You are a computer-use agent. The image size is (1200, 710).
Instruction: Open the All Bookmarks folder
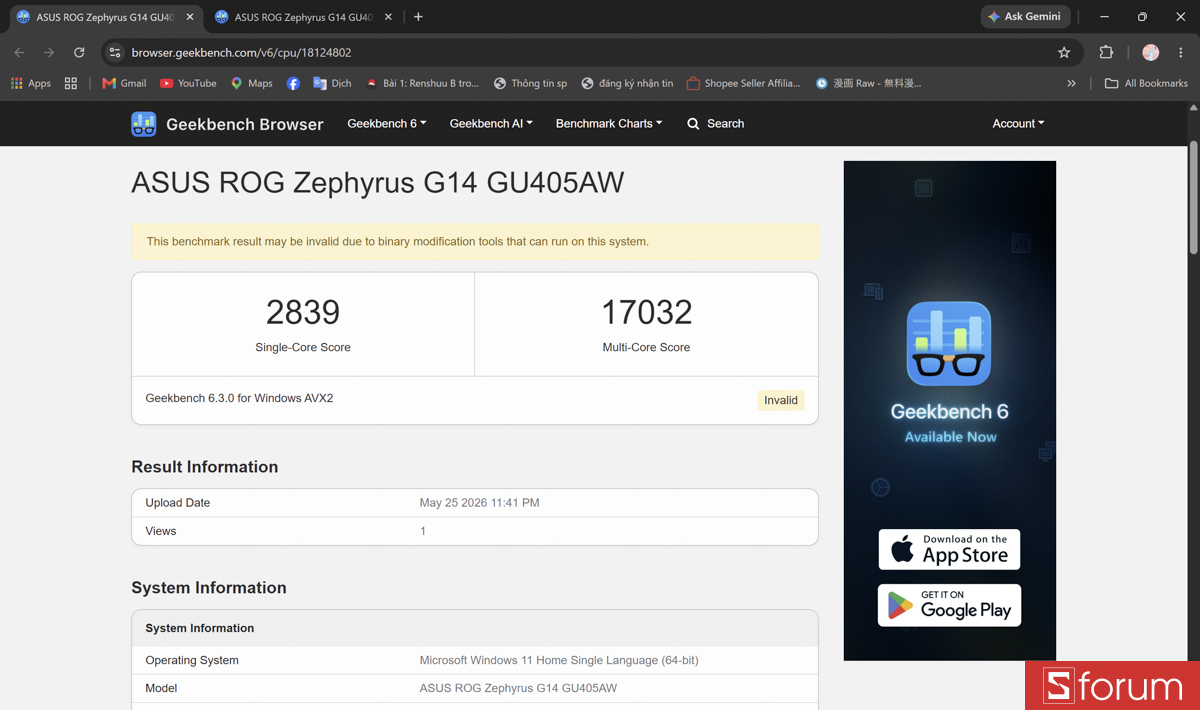pos(1146,83)
